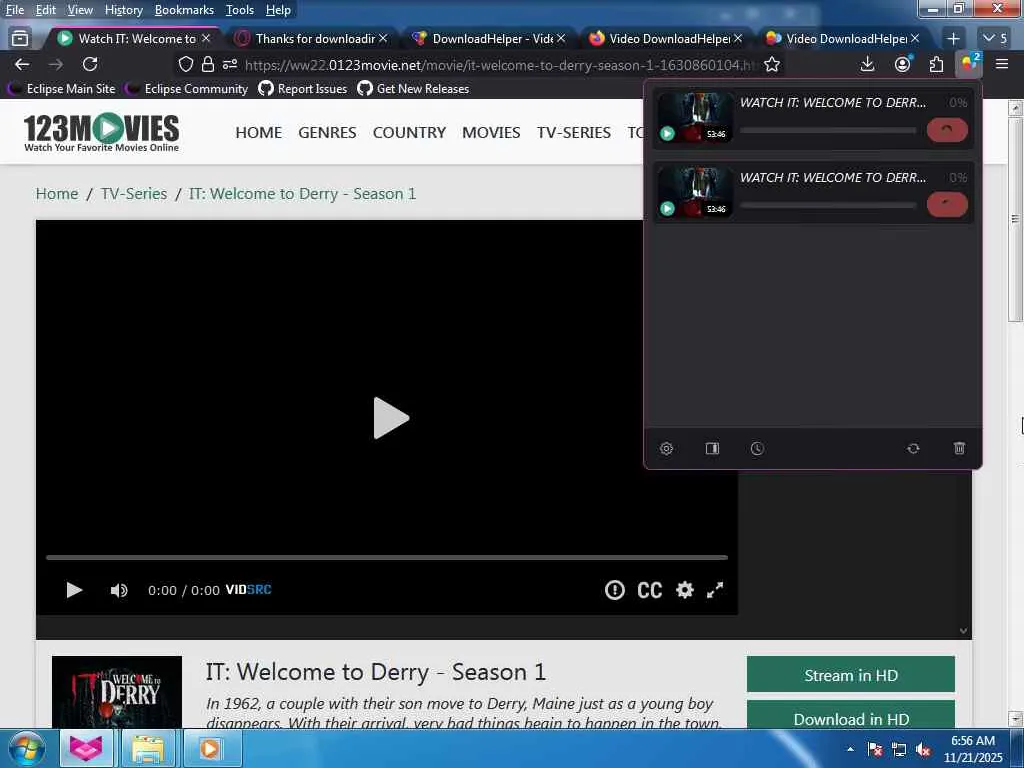Open Report Issues bookmark
Image resolution: width=1024 pixels, height=768 pixels.
[x=303, y=89]
